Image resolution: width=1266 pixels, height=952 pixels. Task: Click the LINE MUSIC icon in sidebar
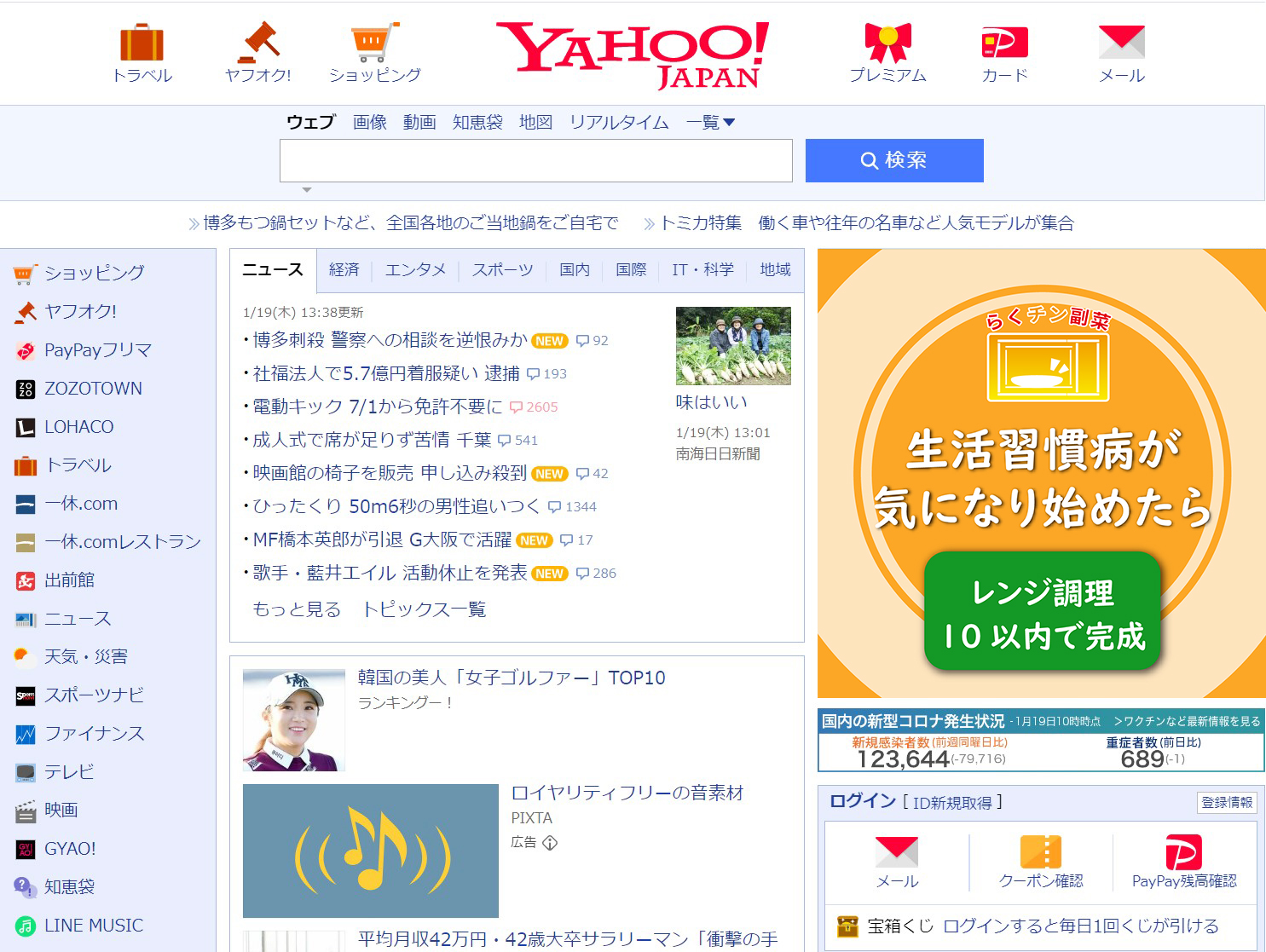[x=26, y=926]
